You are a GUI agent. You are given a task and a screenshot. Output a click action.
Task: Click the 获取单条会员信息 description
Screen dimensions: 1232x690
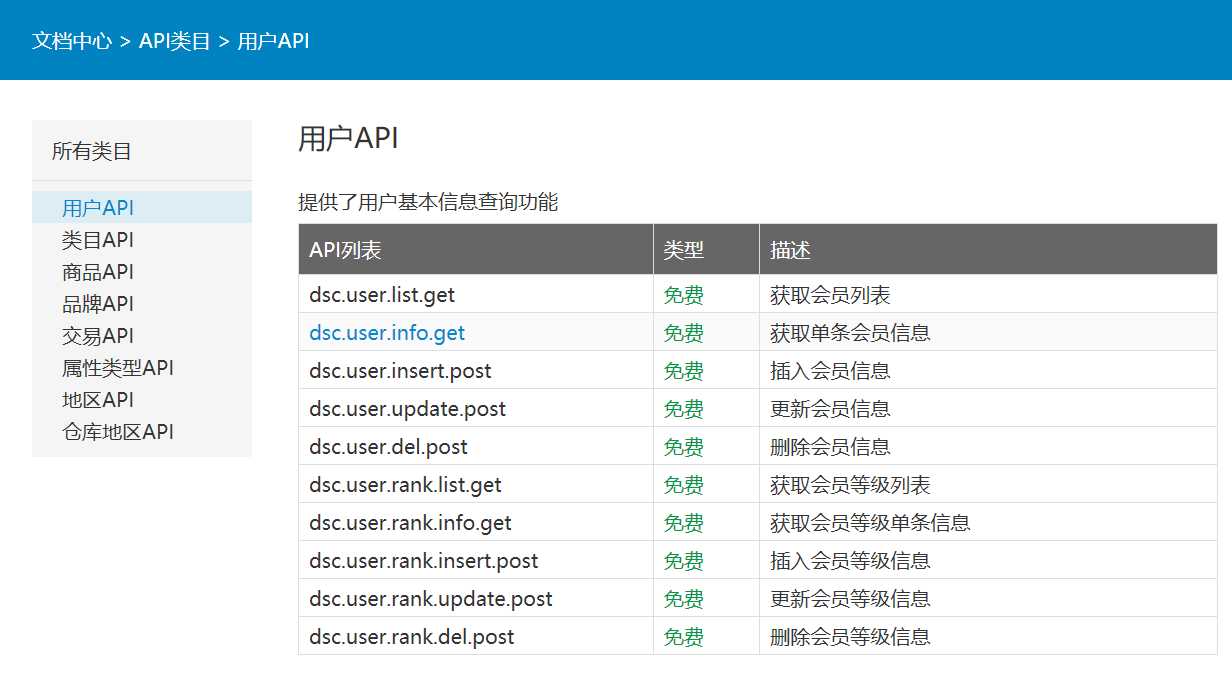pyautogui.click(x=850, y=333)
